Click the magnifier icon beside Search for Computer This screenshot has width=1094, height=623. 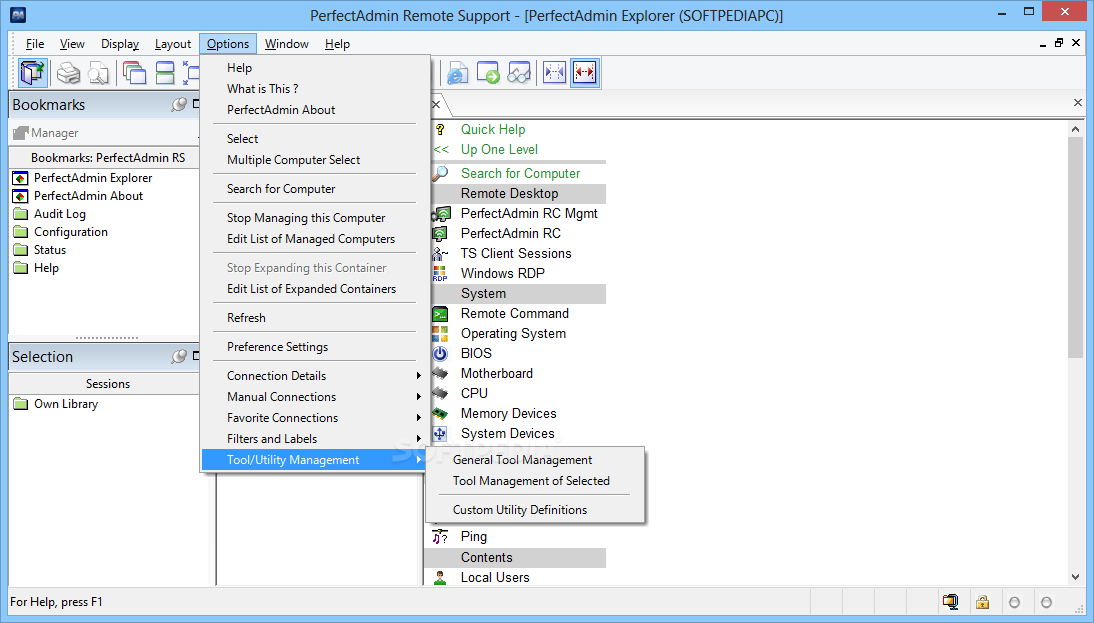pos(440,173)
